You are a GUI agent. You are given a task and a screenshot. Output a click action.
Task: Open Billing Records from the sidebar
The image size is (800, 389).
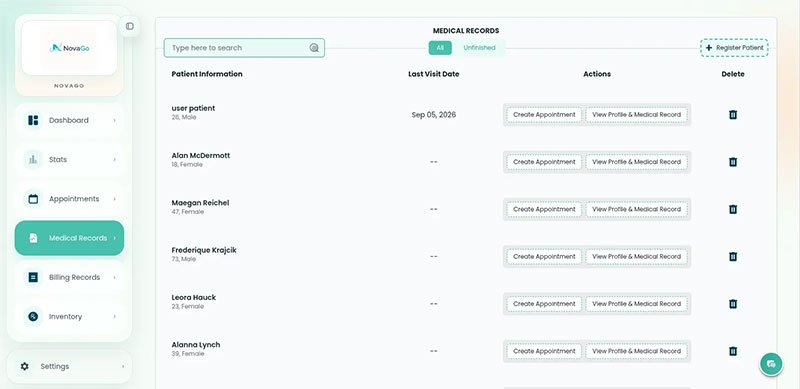coord(69,277)
